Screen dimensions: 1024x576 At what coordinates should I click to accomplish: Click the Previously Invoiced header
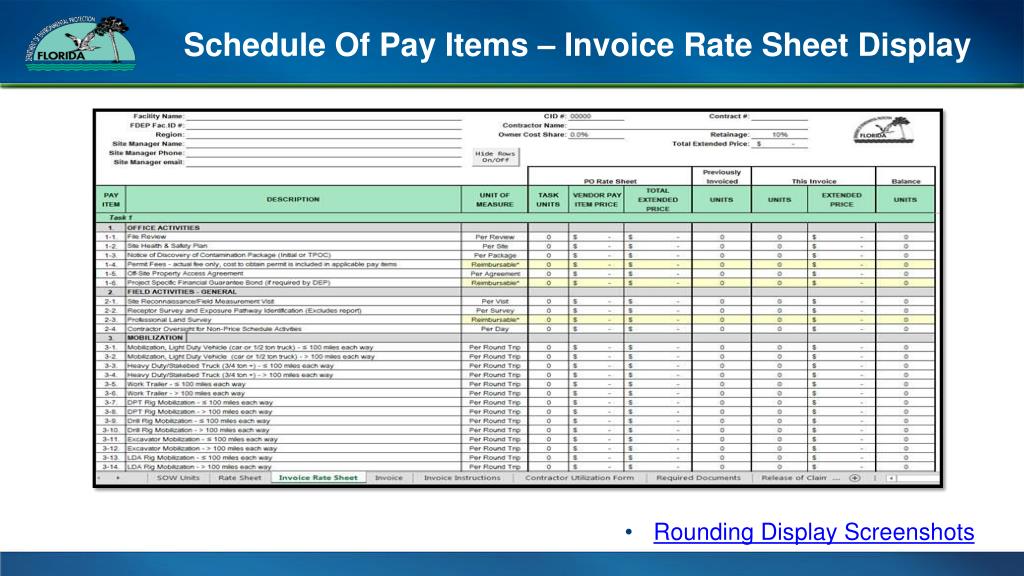tap(722, 176)
